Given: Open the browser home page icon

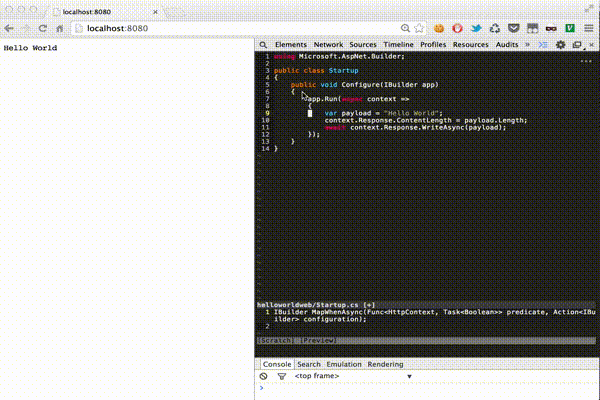Looking at the screenshot, I should 60,28.
